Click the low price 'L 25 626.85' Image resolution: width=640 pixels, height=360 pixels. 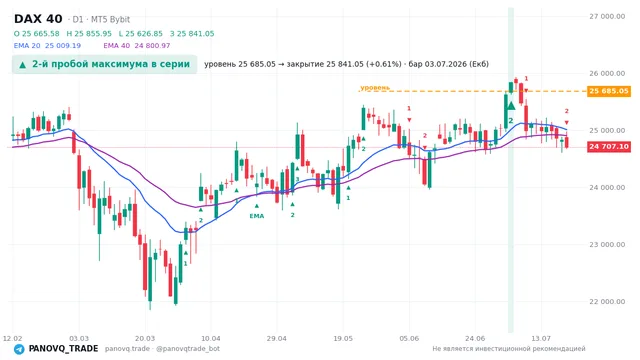point(141,33)
